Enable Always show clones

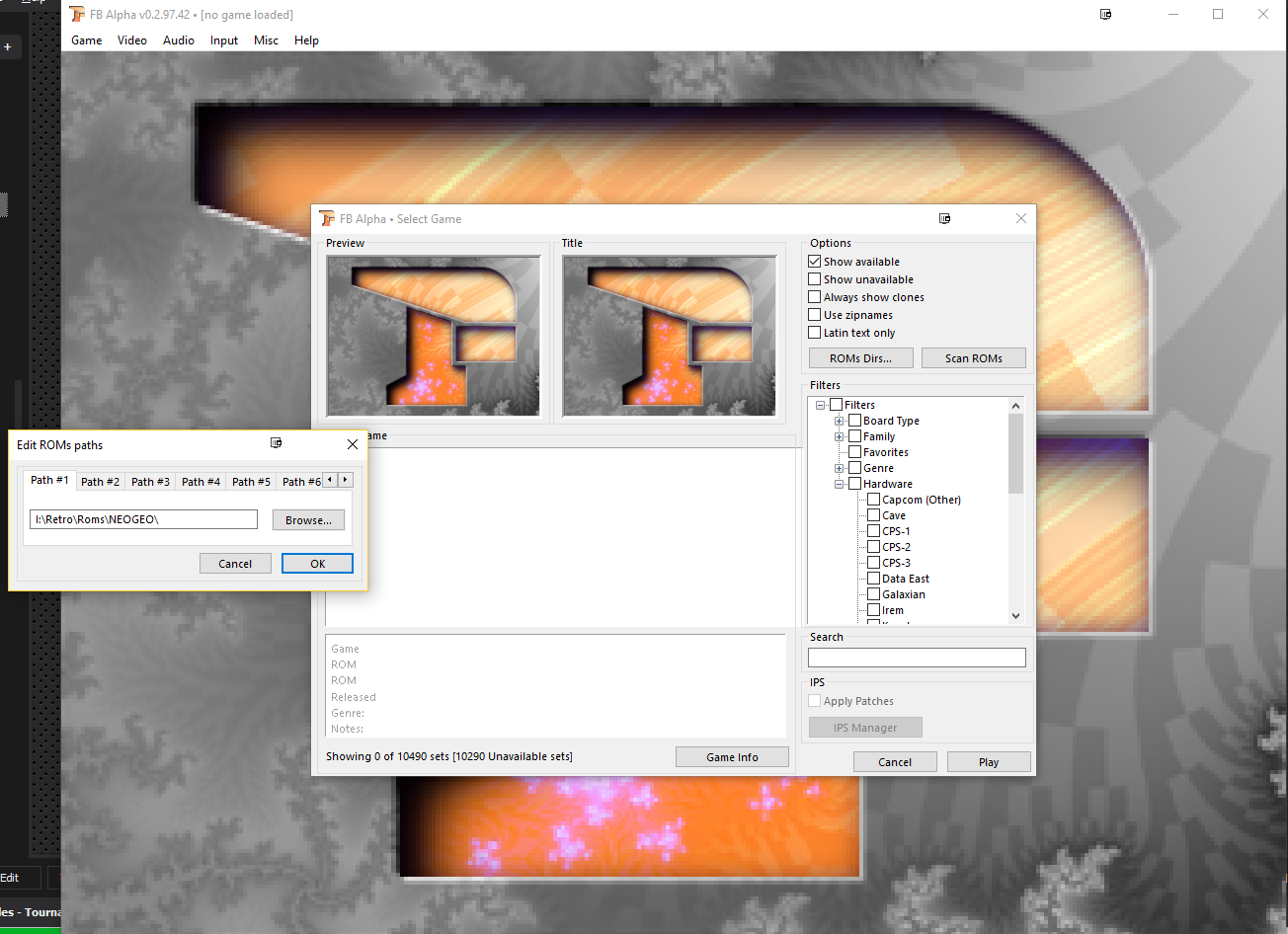(x=815, y=297)
